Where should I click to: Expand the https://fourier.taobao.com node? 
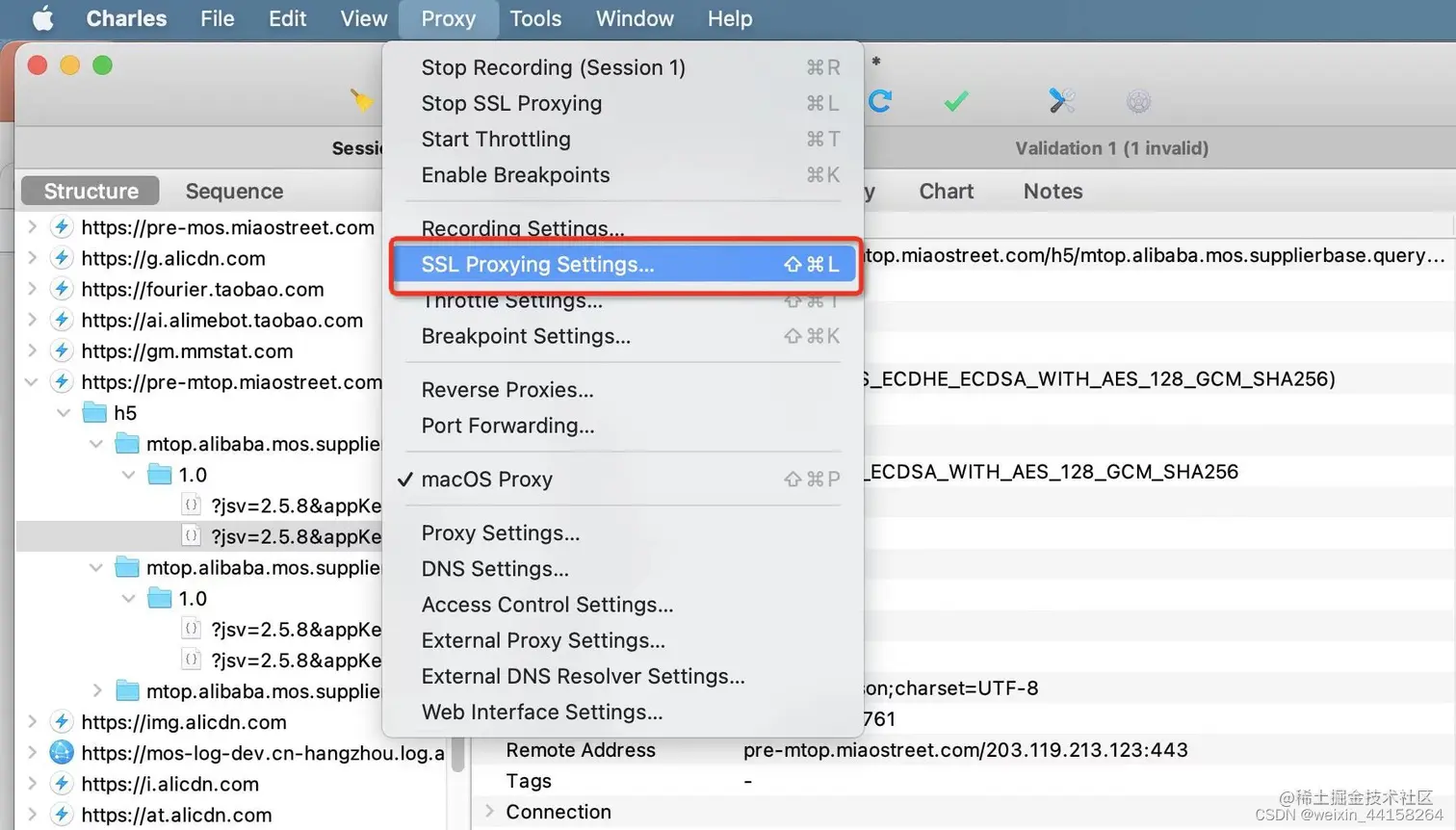click(32, 289)
